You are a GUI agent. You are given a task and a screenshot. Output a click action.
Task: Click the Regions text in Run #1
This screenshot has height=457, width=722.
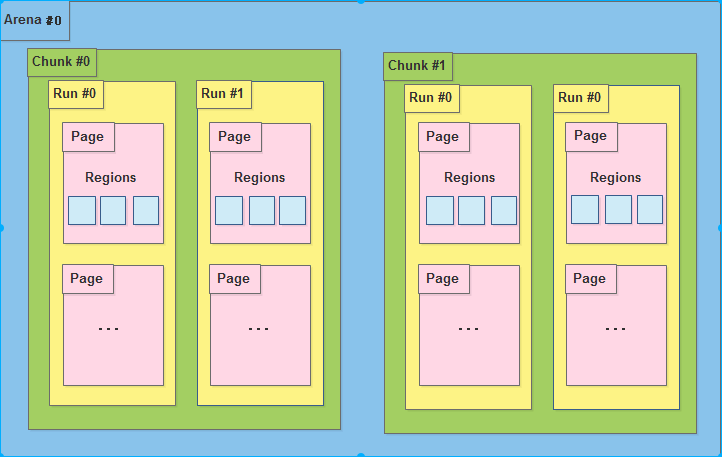point(260,178)
